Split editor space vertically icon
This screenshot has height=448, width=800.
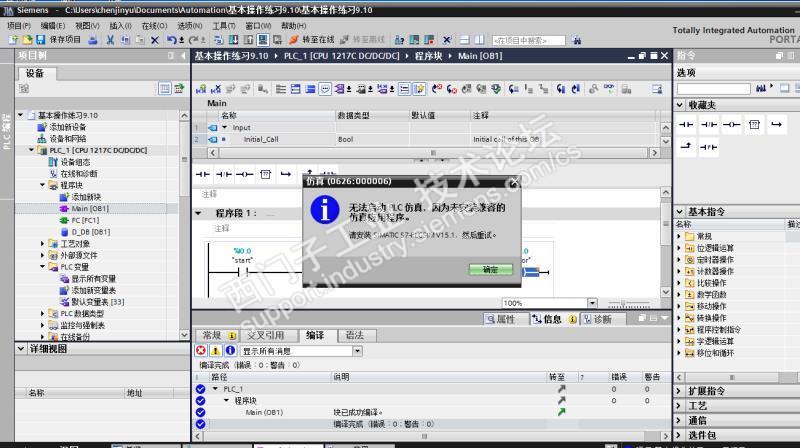(x=480, y=40)
